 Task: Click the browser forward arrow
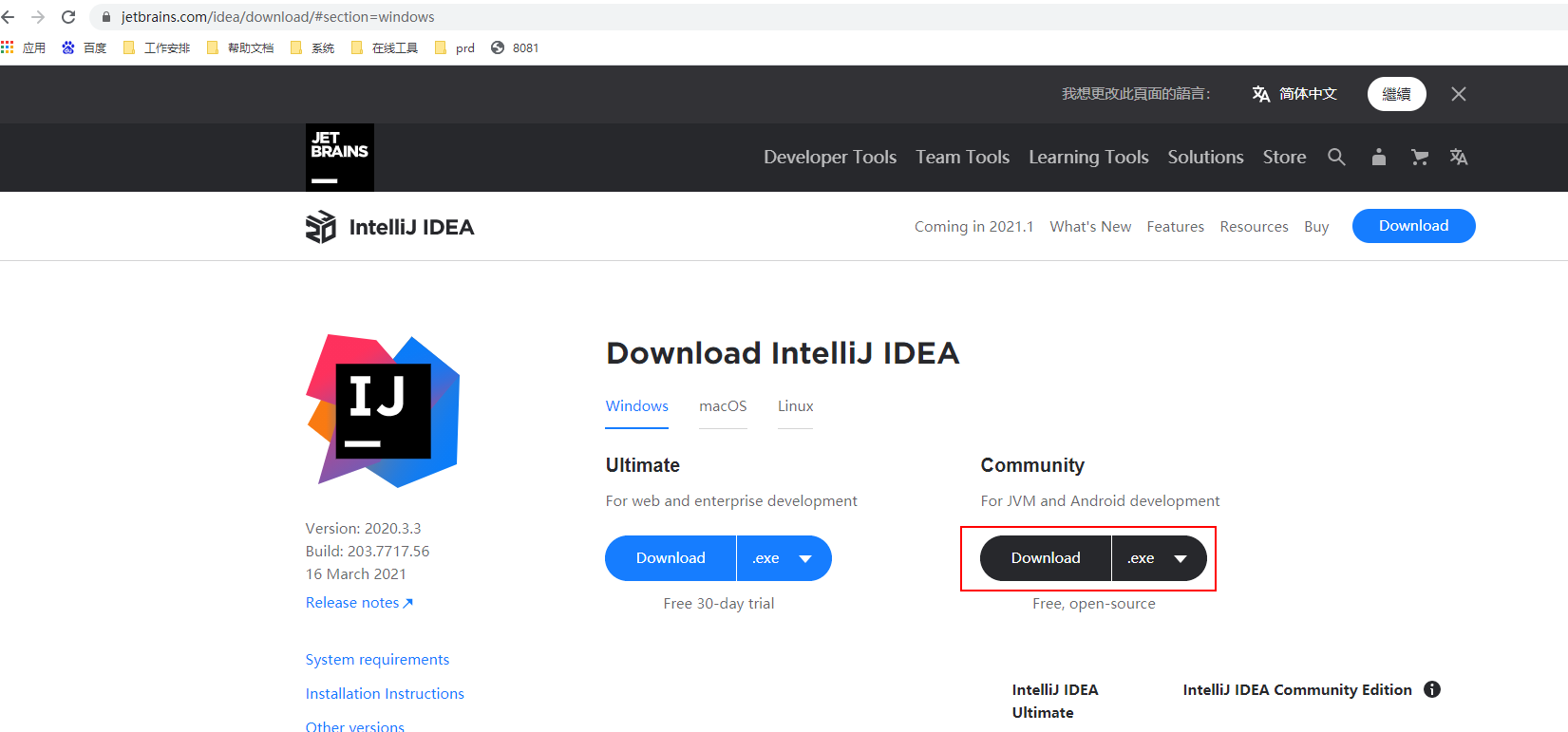pyautogui.click(x=38, y=17)
